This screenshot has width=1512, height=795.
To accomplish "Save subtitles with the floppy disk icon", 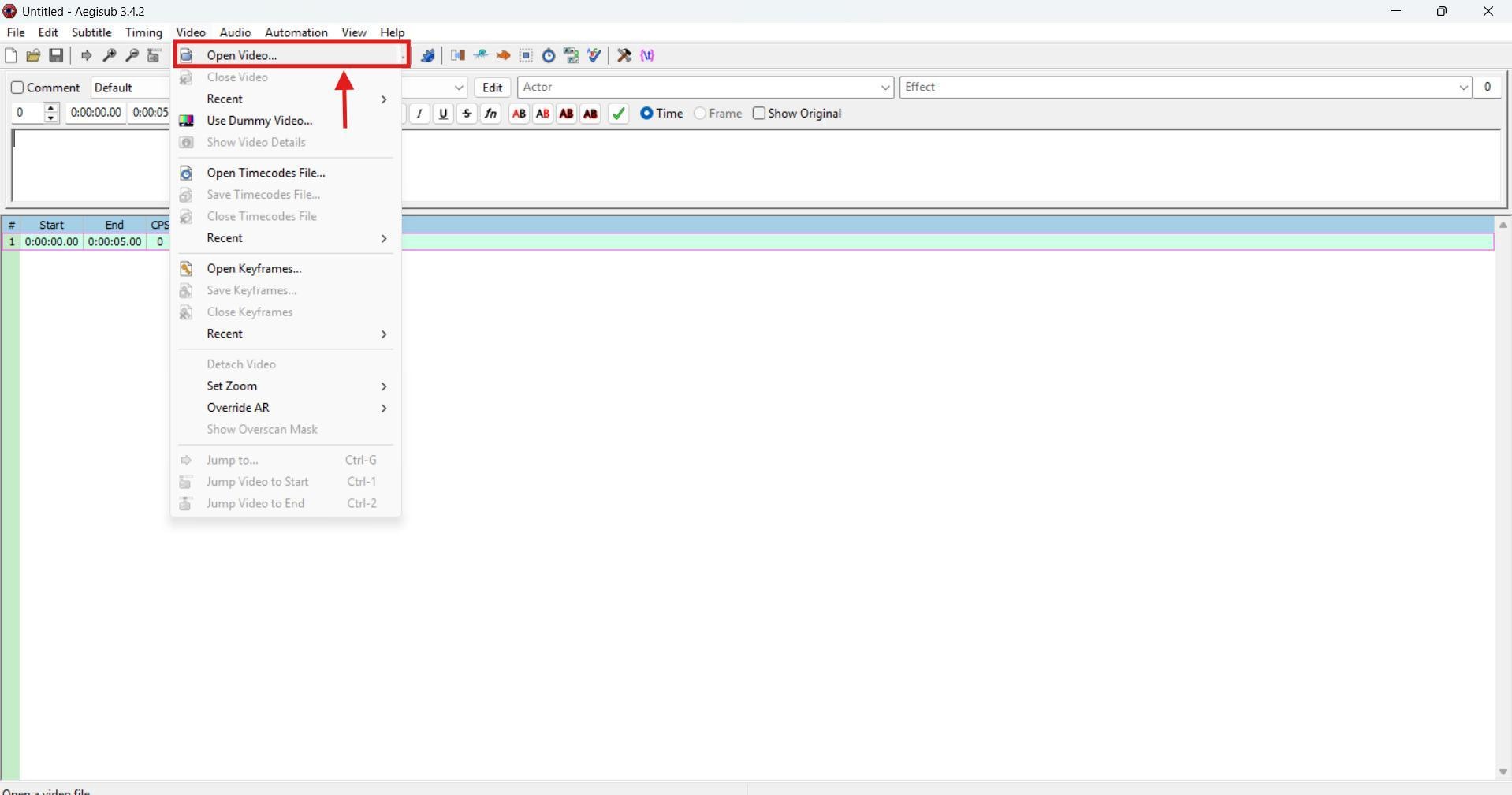I will (x=56, y=55).
